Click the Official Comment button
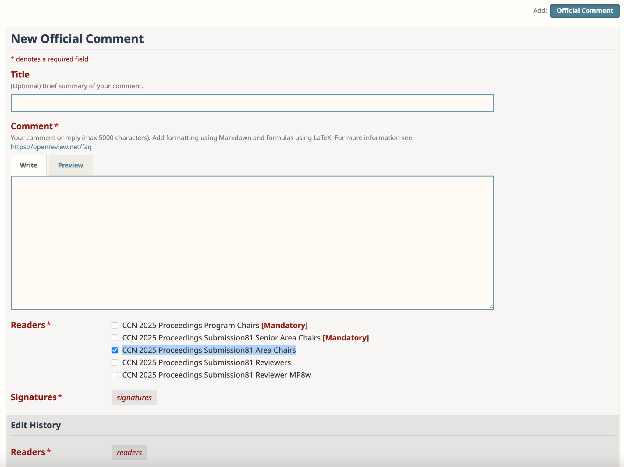This screenshot has height=467, width=624. coord(585,11)
